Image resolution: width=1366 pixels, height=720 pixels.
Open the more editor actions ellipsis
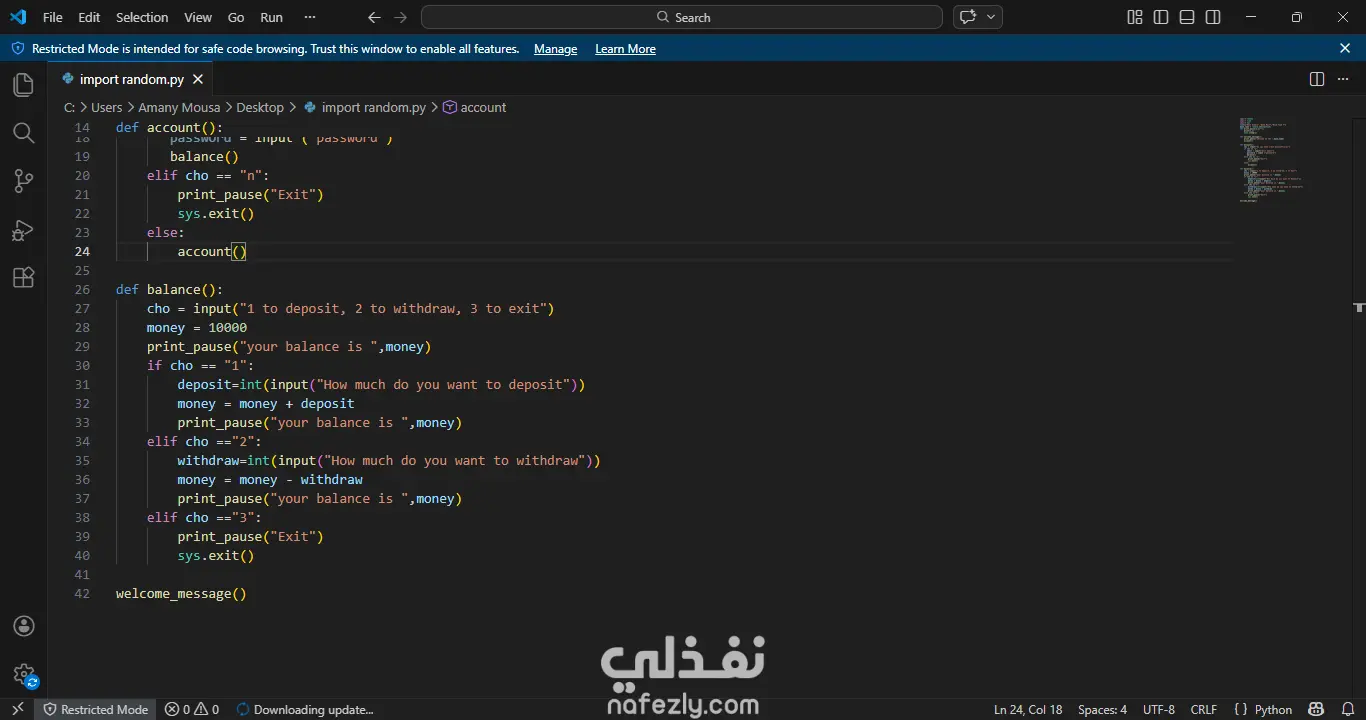pos(1343,79)
